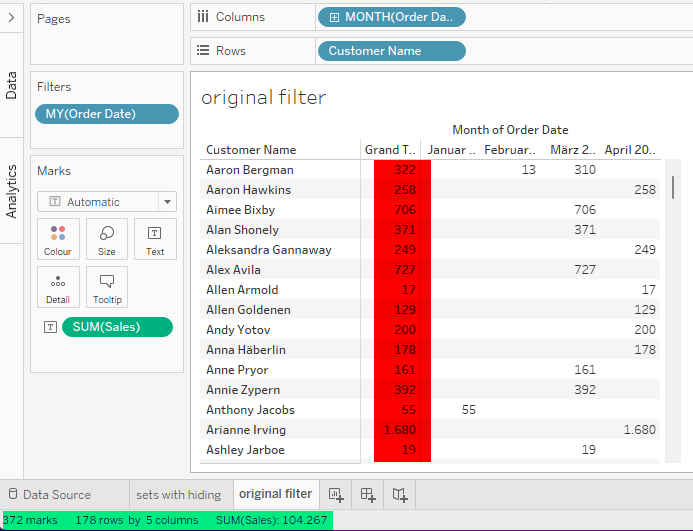Open the sets with hiding sheet

(x=178, y=494)
